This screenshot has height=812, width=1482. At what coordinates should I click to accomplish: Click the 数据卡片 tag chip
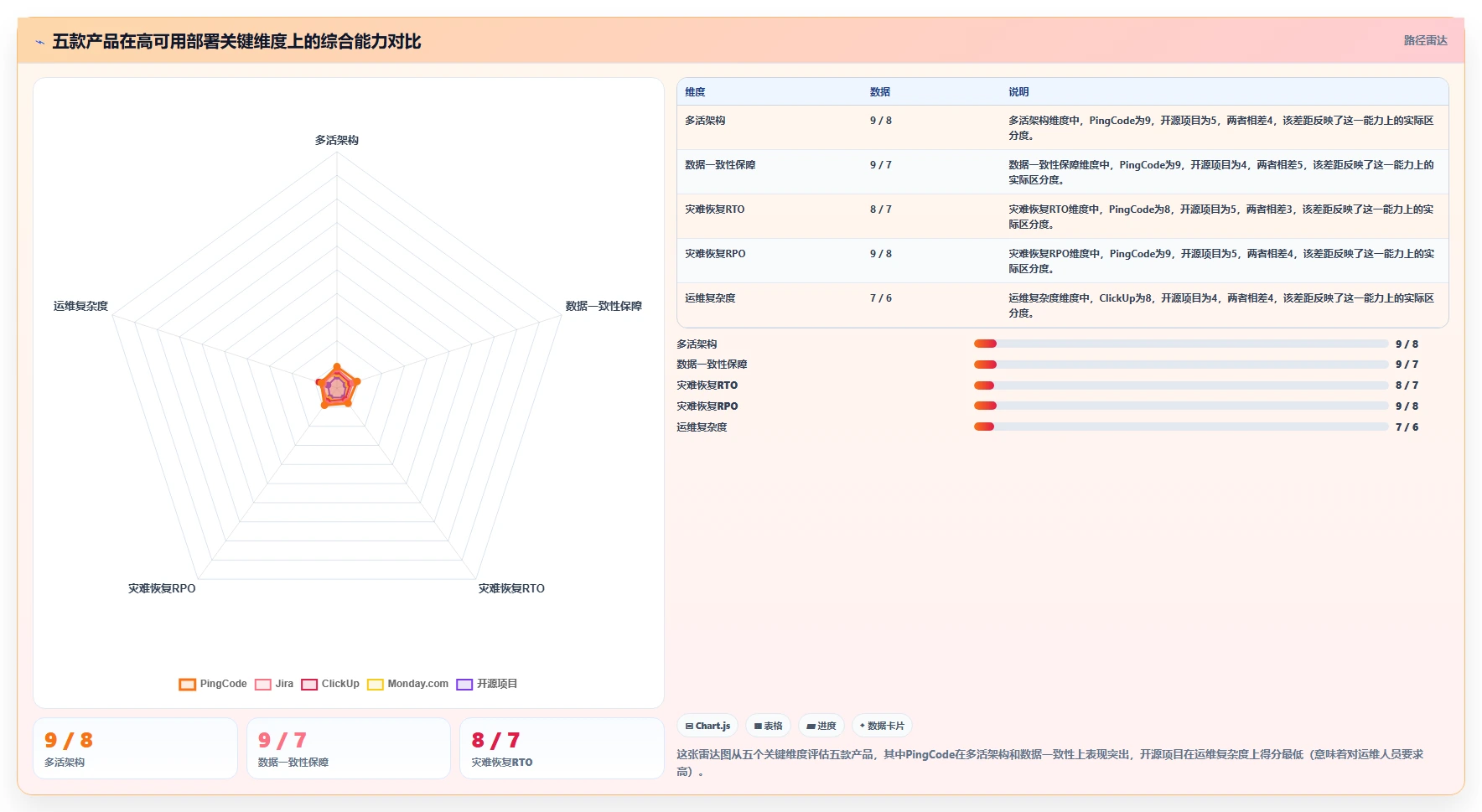882,726
